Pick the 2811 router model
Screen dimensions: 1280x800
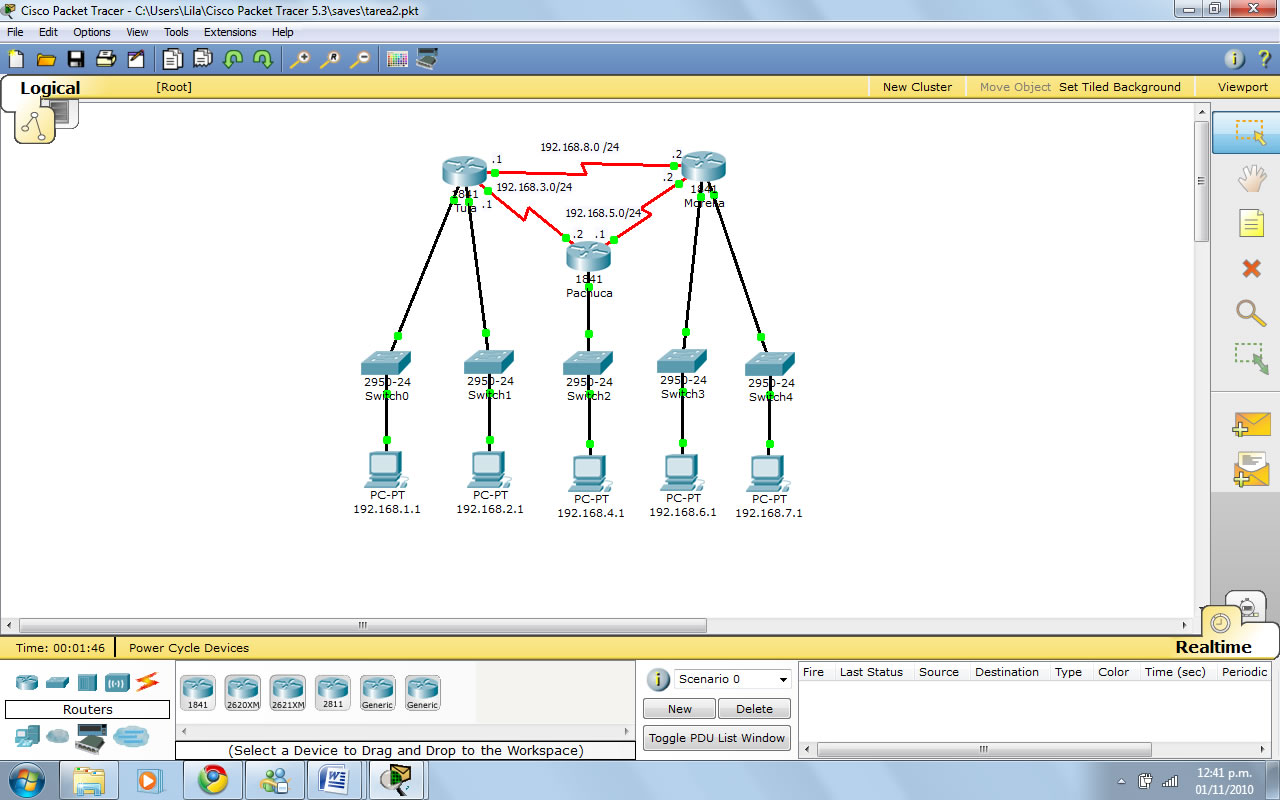pos(333,692)
